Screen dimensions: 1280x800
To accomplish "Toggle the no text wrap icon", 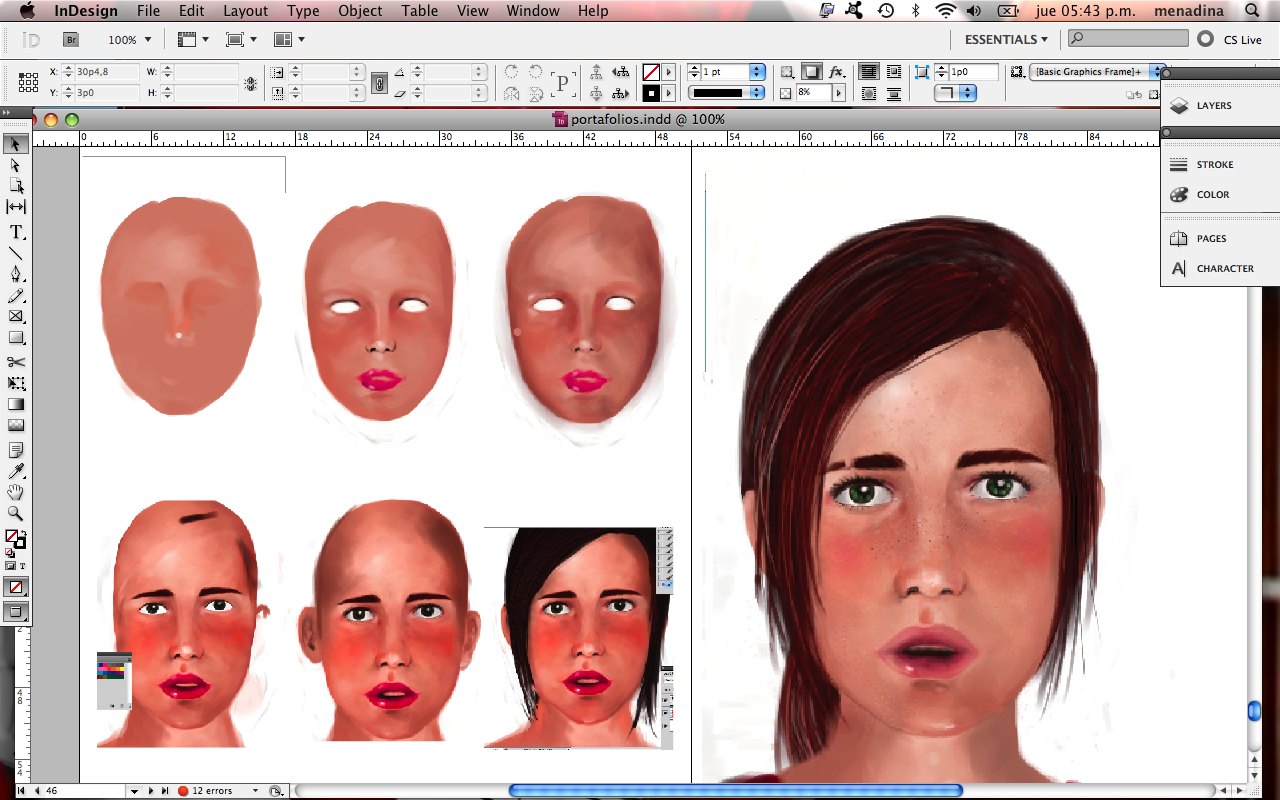I will pos(869,72).
